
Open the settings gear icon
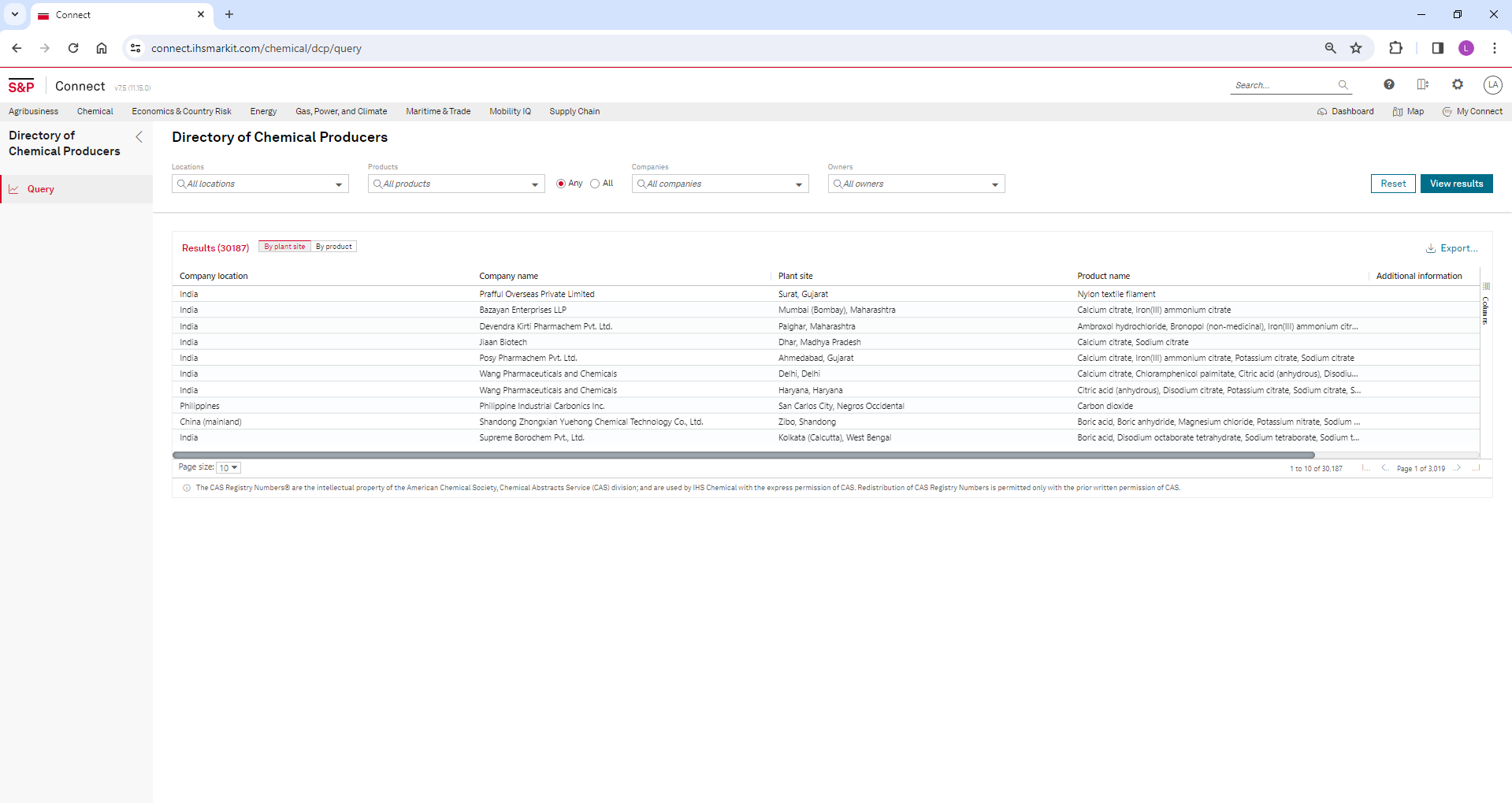(1458, 84)
